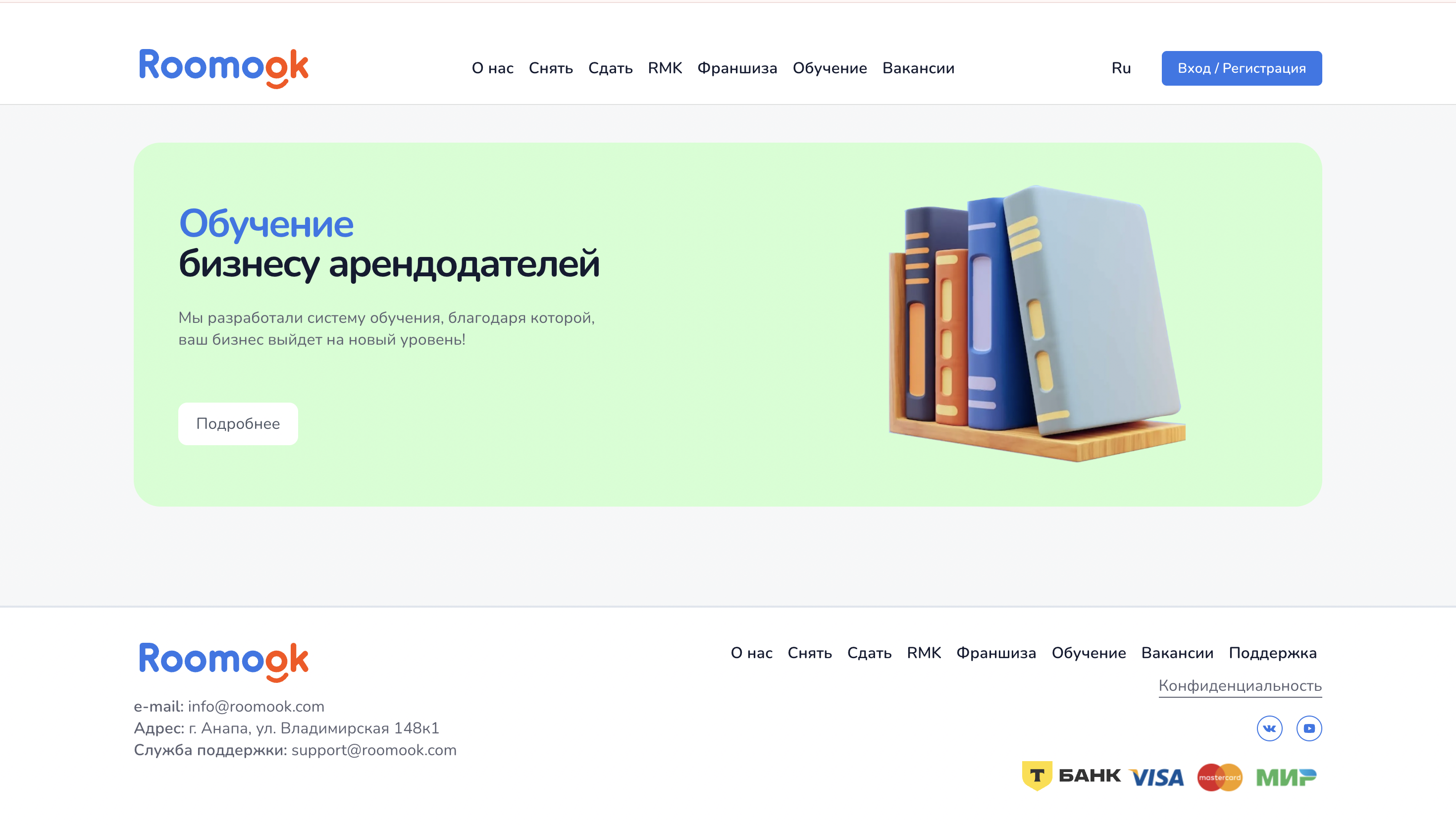Select Вакансии in header navigation

click(918, 68)
